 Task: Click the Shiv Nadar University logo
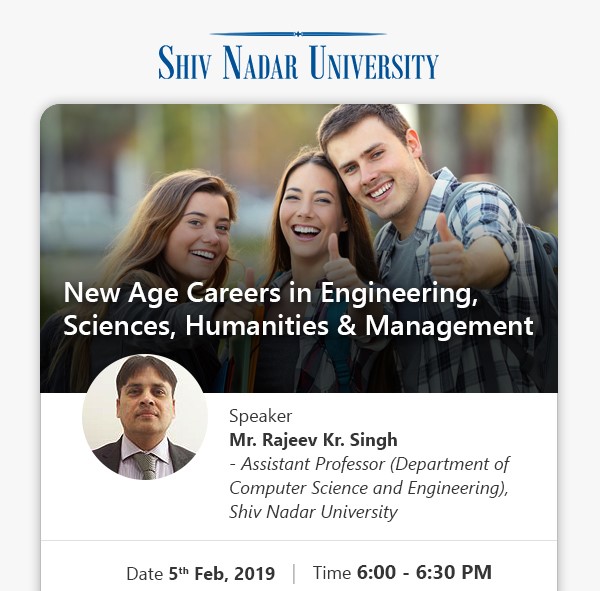click(x=298, y=56)
